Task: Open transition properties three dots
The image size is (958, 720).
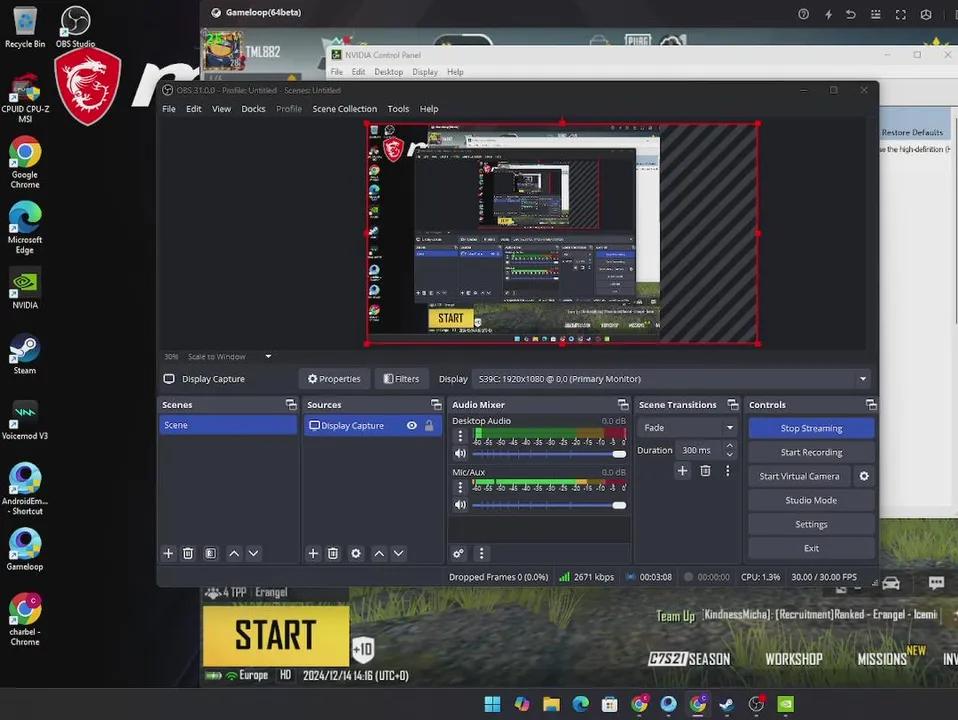Action: pyautogui.click(x=727, y=471)
